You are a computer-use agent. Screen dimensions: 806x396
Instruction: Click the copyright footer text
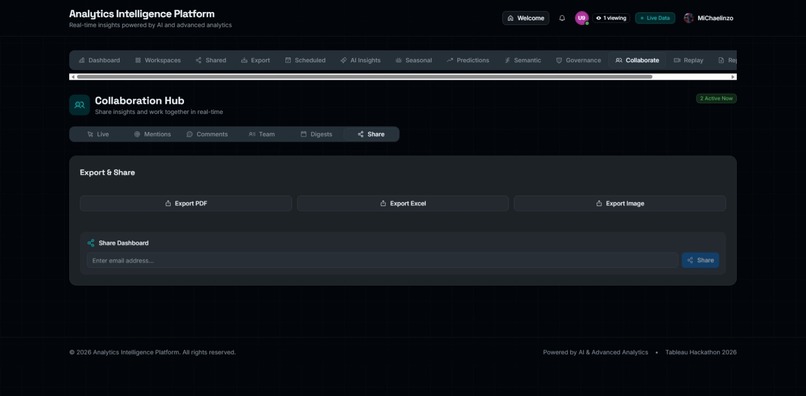click(x=153, y=352)
